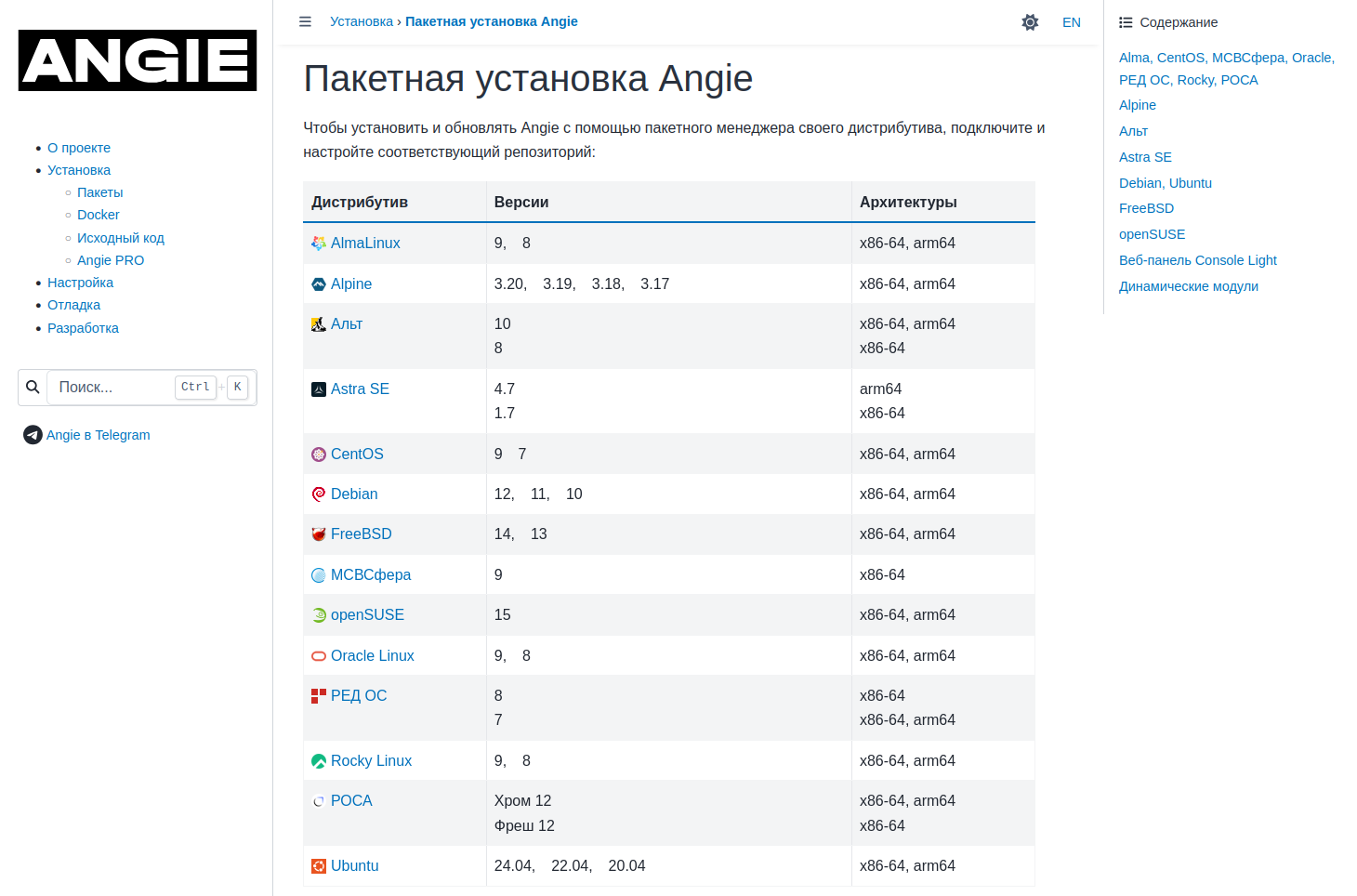Click Установка breadcrumb link

click(x=361, y=21)
